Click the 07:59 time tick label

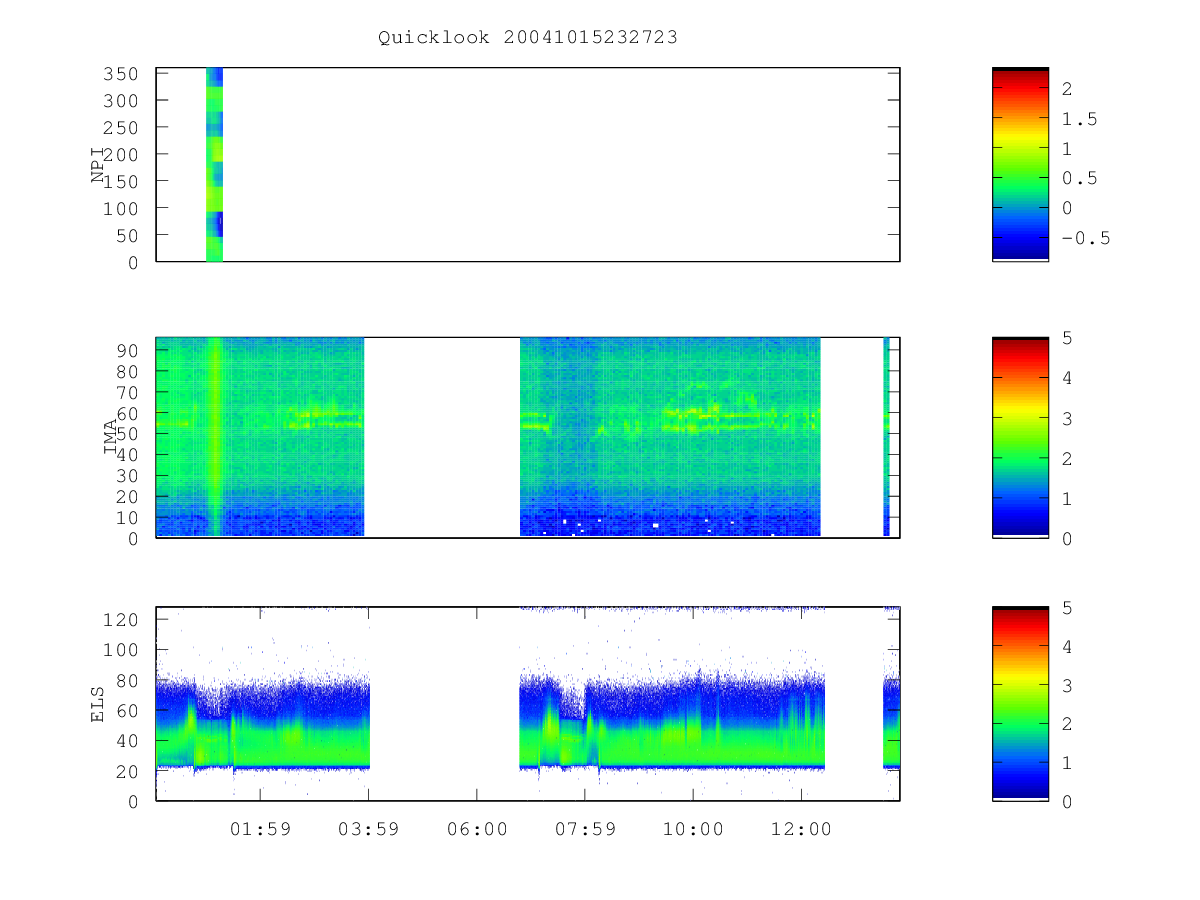coord(585,829)
